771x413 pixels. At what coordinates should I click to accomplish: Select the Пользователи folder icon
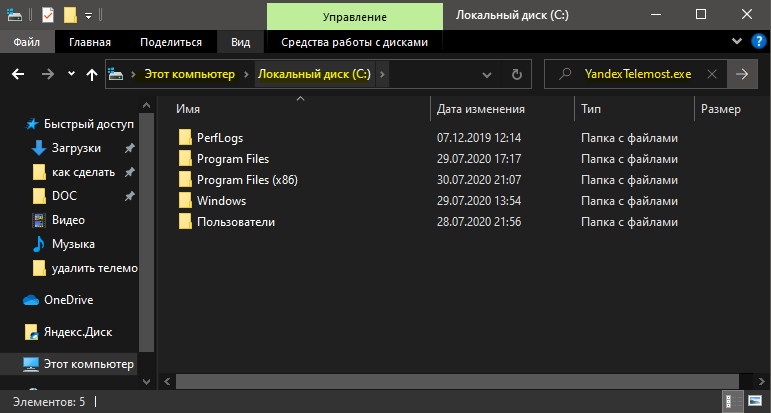pyautogui.click(x=185, y=222)
